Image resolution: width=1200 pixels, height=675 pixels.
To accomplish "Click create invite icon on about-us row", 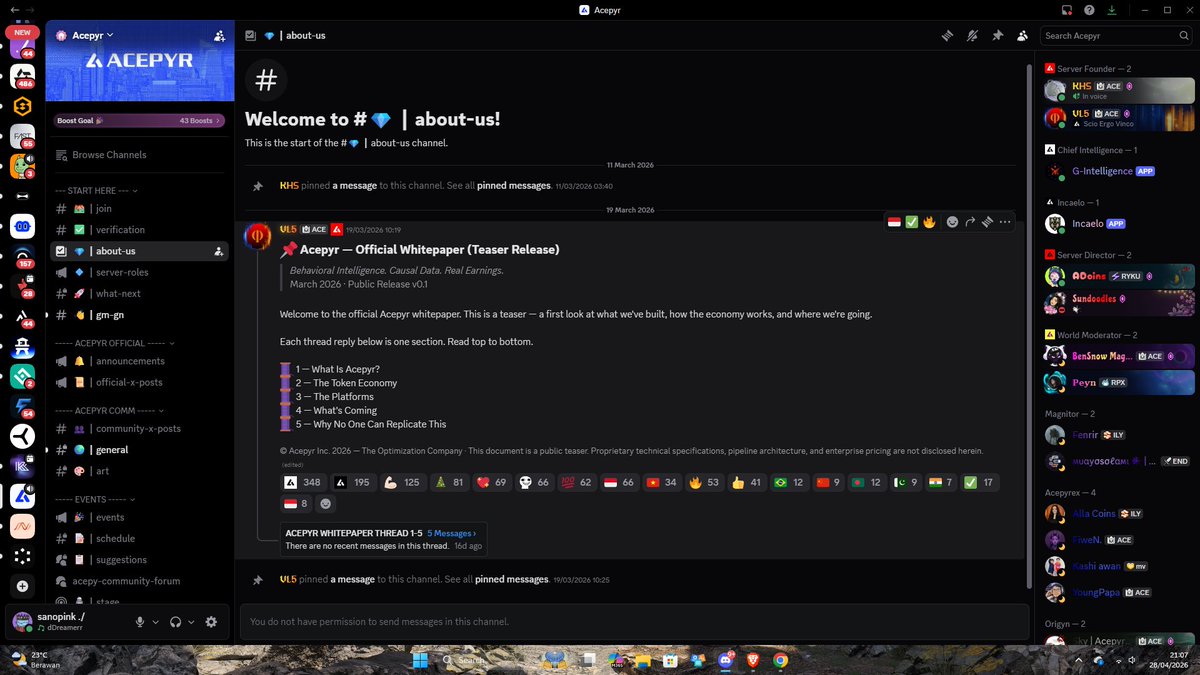I will coord(218,251).
